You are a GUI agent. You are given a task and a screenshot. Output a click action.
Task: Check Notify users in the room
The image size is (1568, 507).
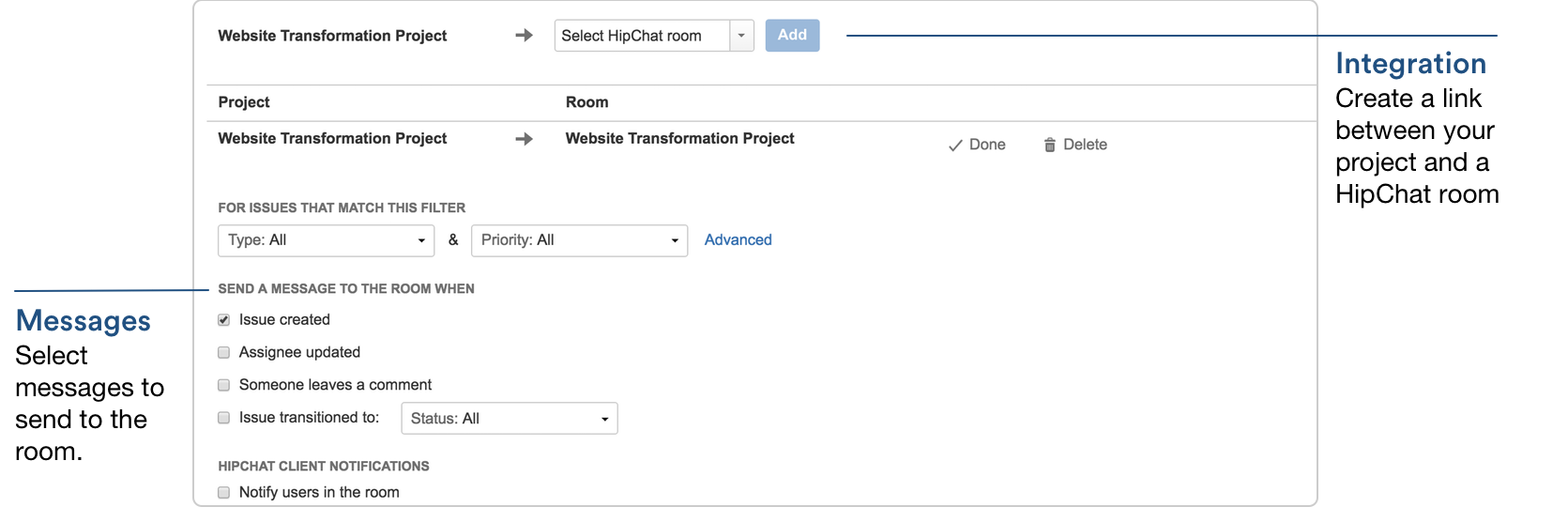tap(224, 492)
